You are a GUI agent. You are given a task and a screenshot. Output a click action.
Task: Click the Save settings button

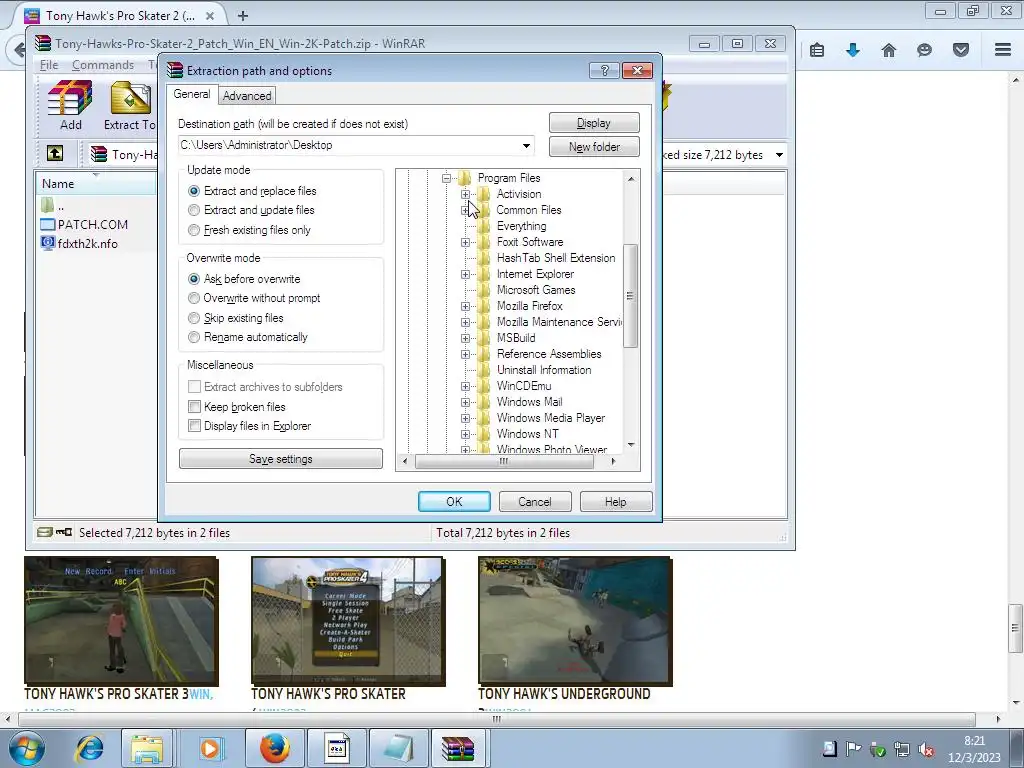pos(281,459)
